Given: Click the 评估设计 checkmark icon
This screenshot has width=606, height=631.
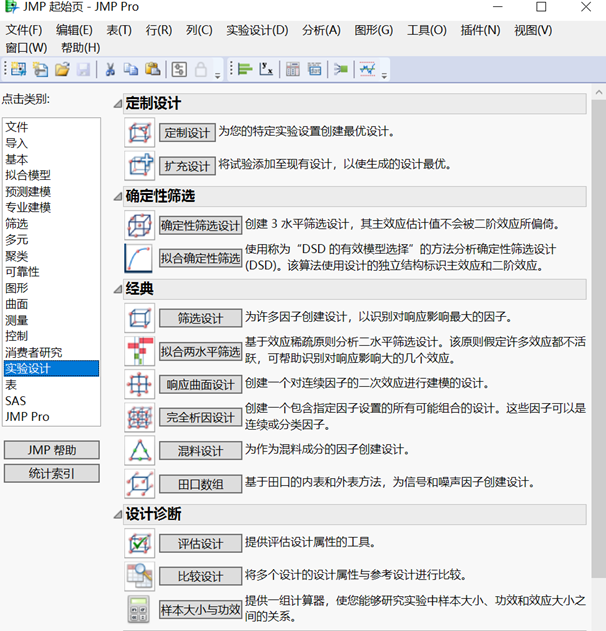Looking at the screenshot, I should (x=140, y=543).
